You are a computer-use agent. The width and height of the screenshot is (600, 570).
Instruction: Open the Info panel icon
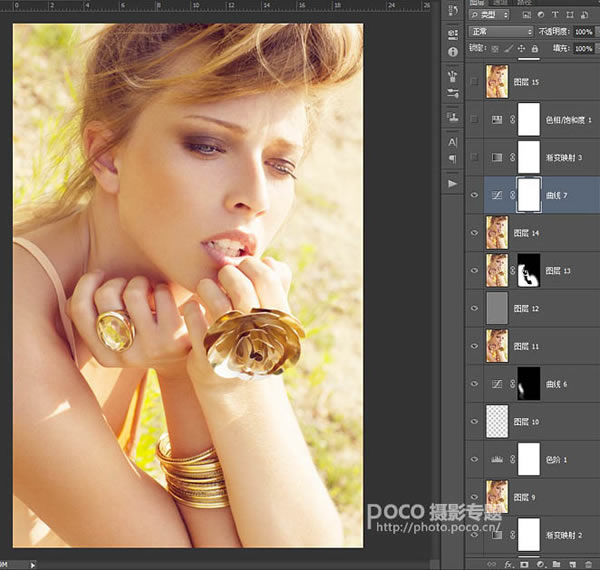pos(453,52)
